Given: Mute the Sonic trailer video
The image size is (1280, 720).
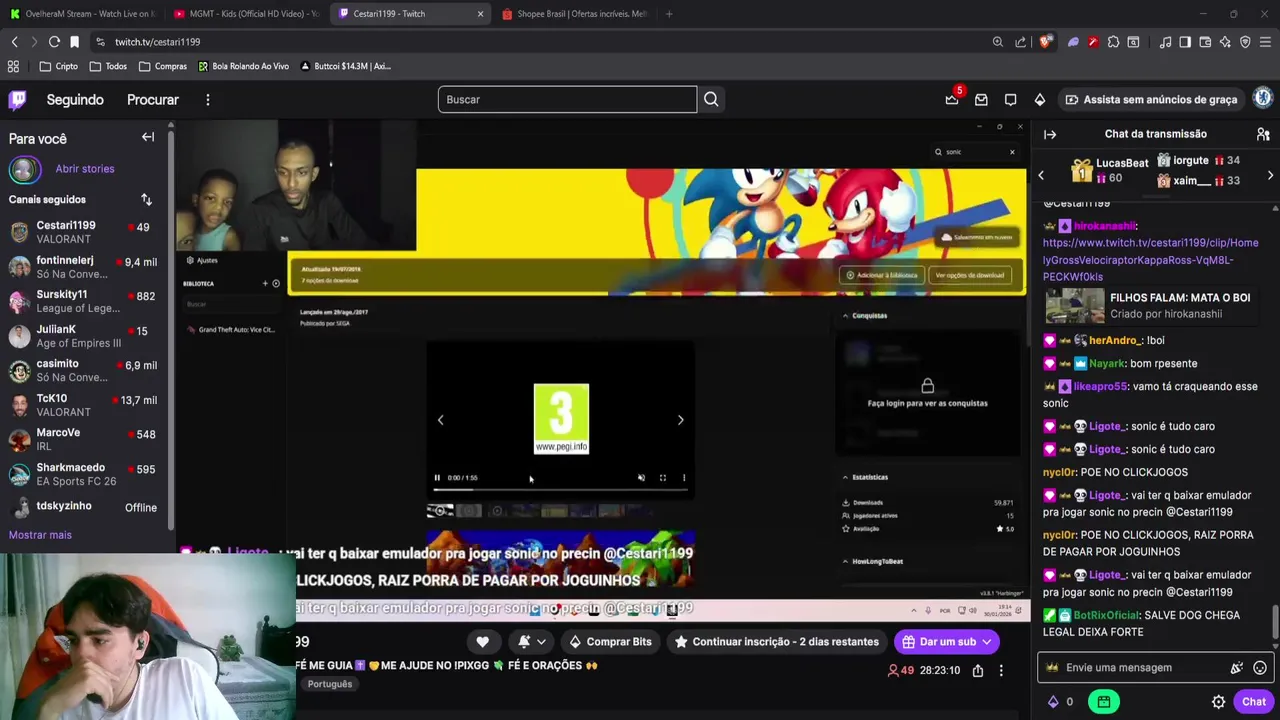Looking at the screenshot, I should click(641, 478).
